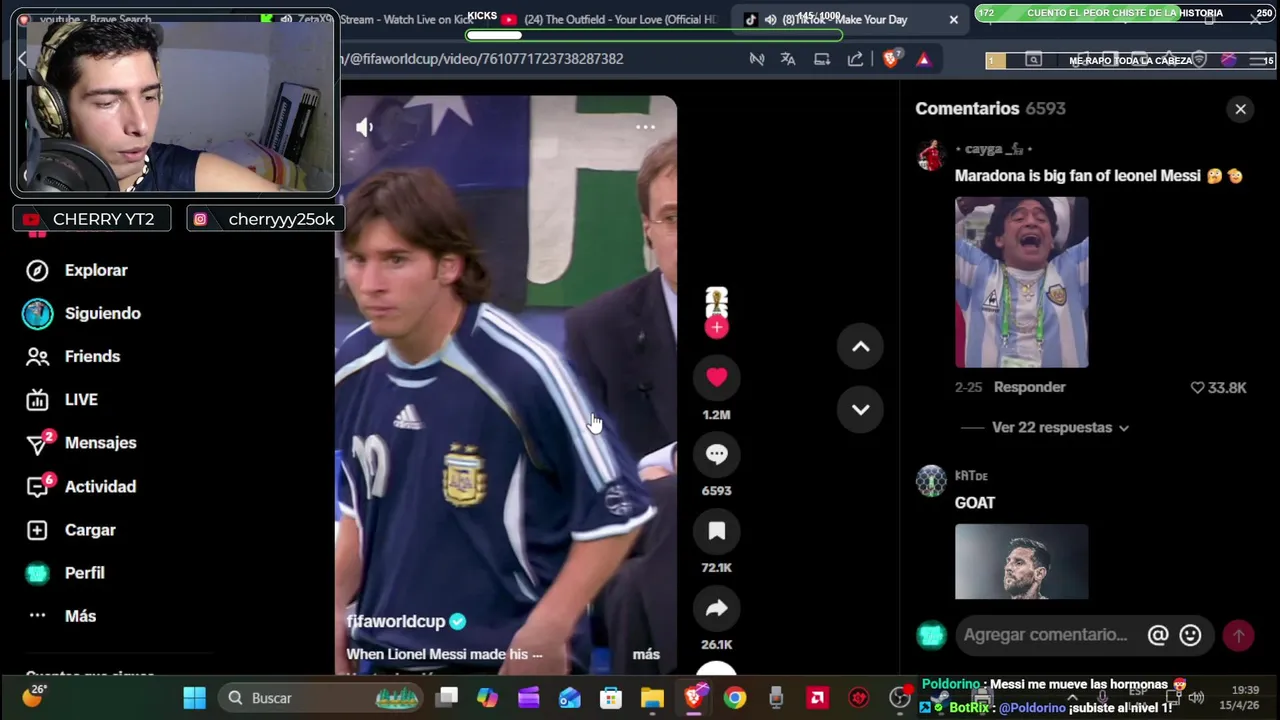
Task: Open the Brave Rewards triangle icon
Action: (923, 59)
